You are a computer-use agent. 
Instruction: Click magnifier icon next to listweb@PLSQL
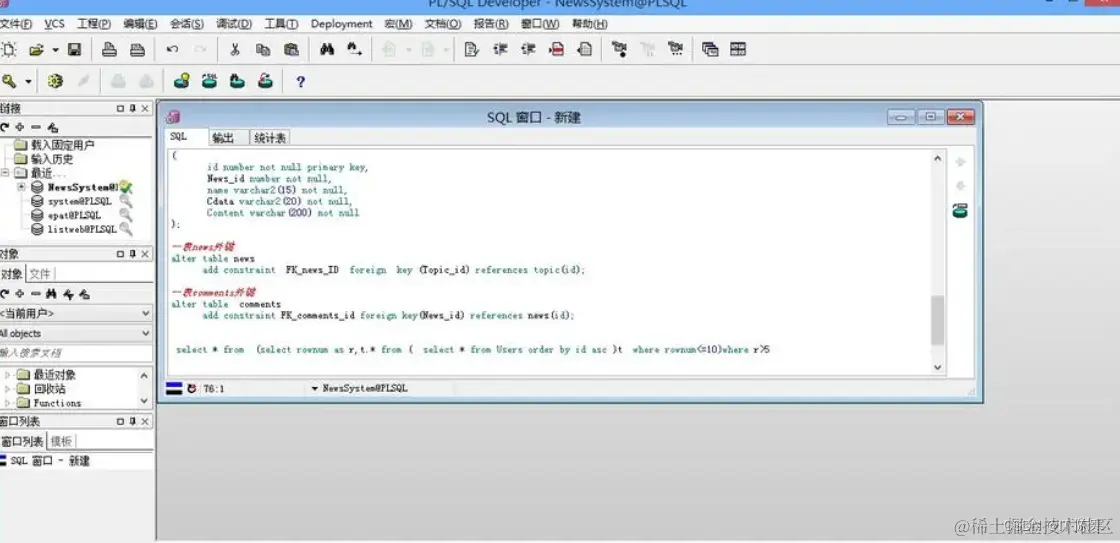pyautogui.click(x=126, y=229)
